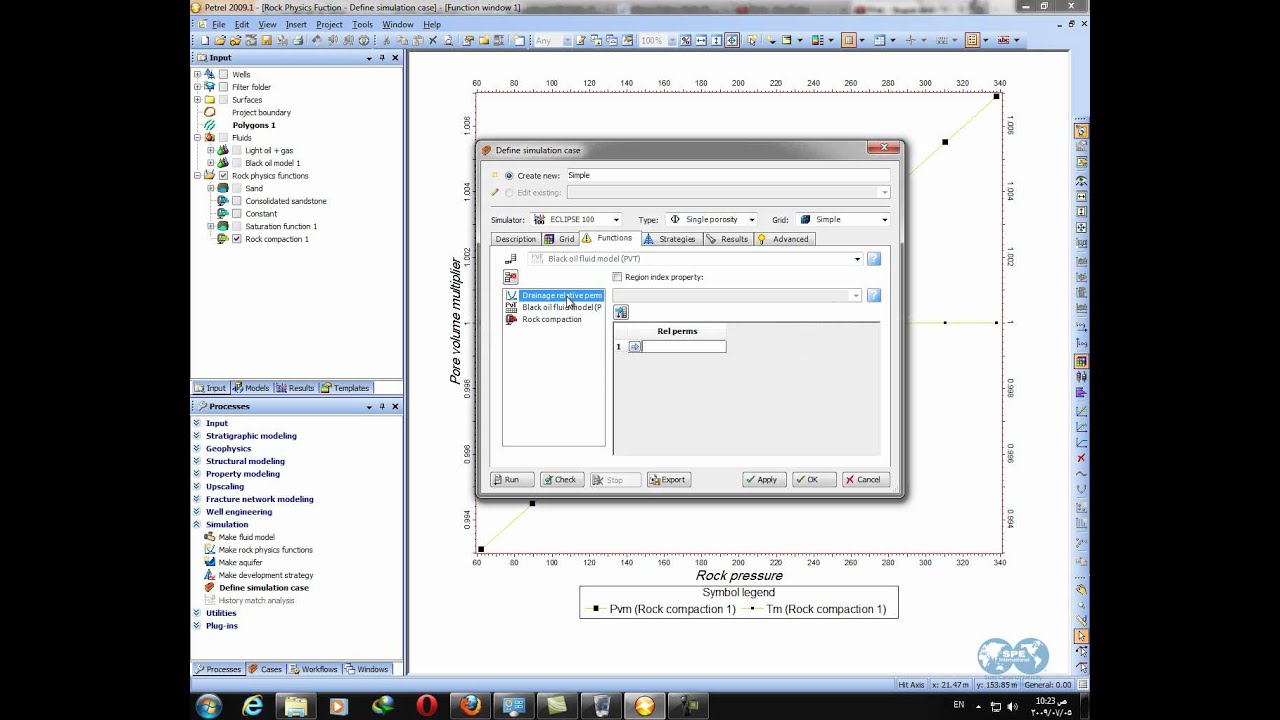Expand the Wells tree node

tap(197, 75)
